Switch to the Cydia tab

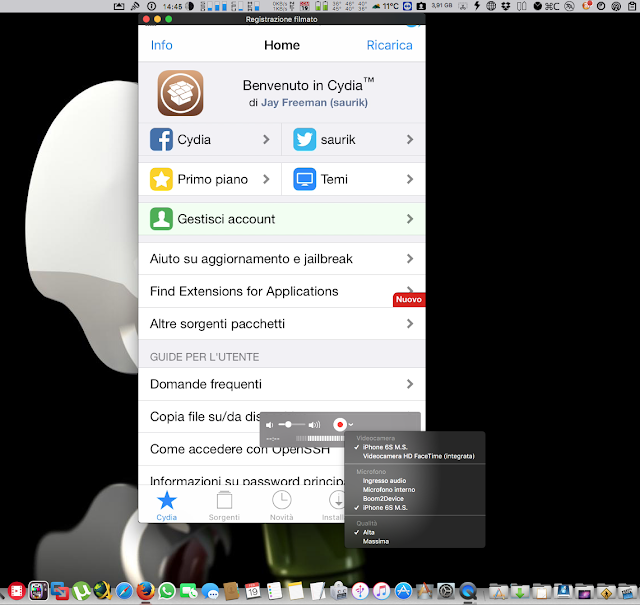[167, 506]
